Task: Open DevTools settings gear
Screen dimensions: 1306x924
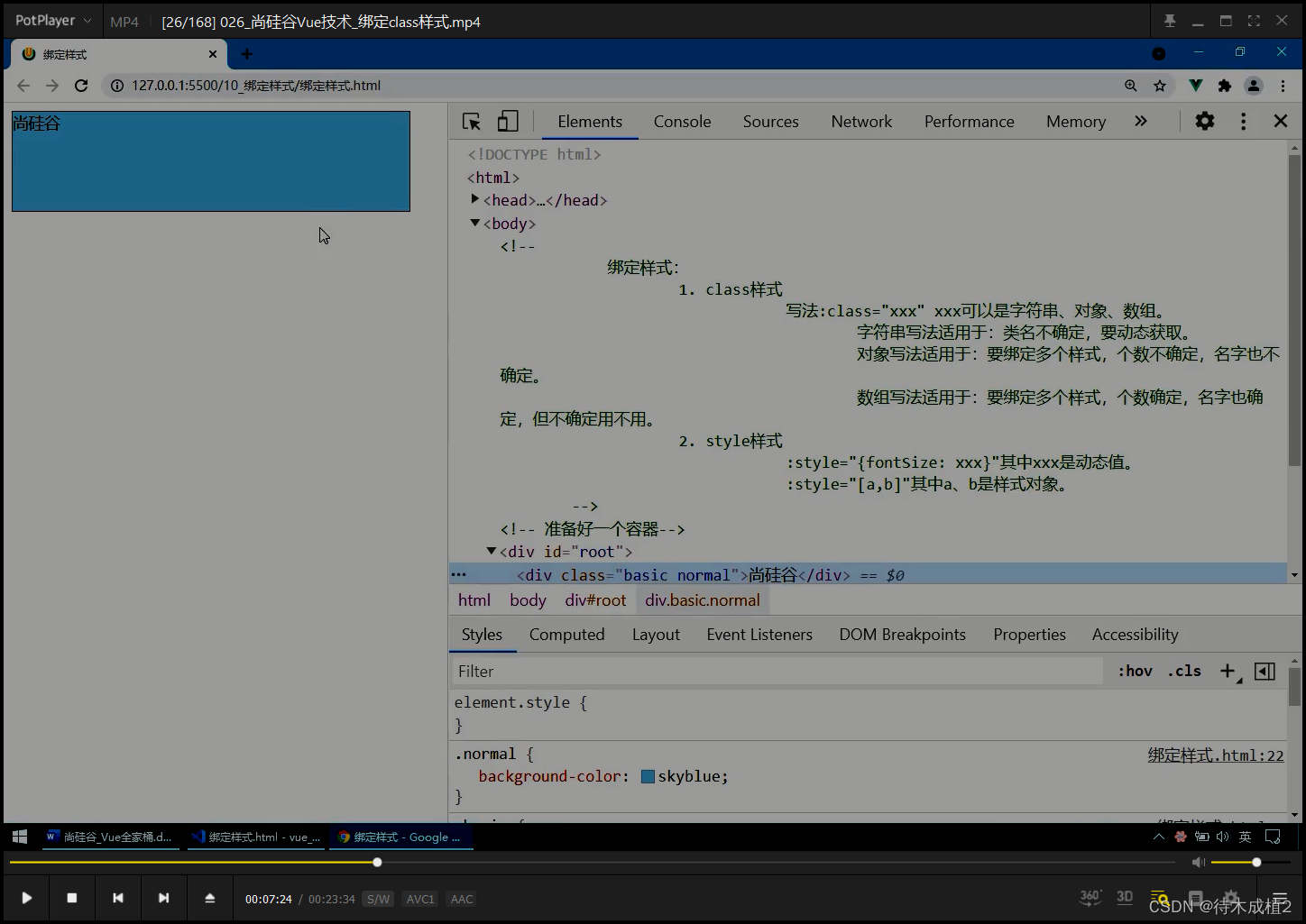Action: [1205, 121]
